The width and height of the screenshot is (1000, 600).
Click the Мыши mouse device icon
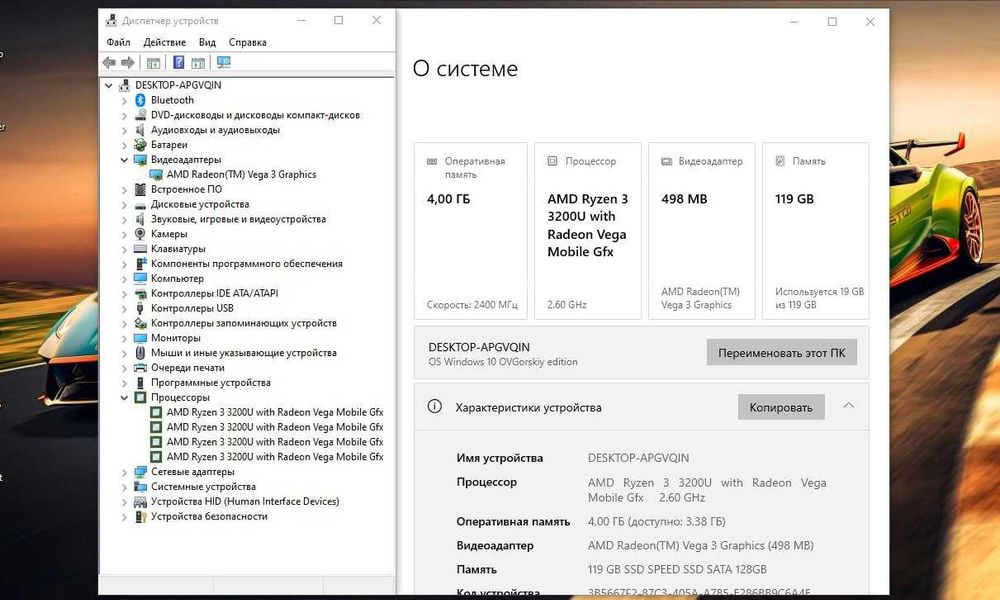[140, 353]
